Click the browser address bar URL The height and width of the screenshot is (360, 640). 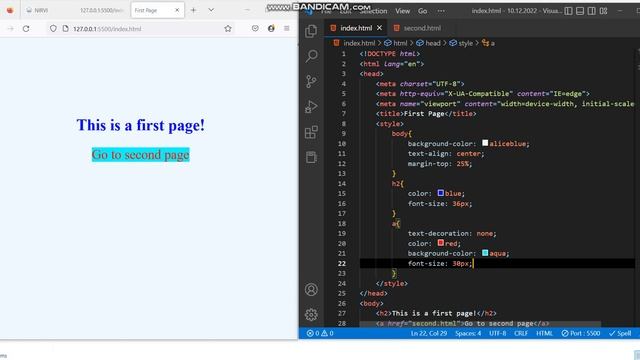click(x=107, y=29)
